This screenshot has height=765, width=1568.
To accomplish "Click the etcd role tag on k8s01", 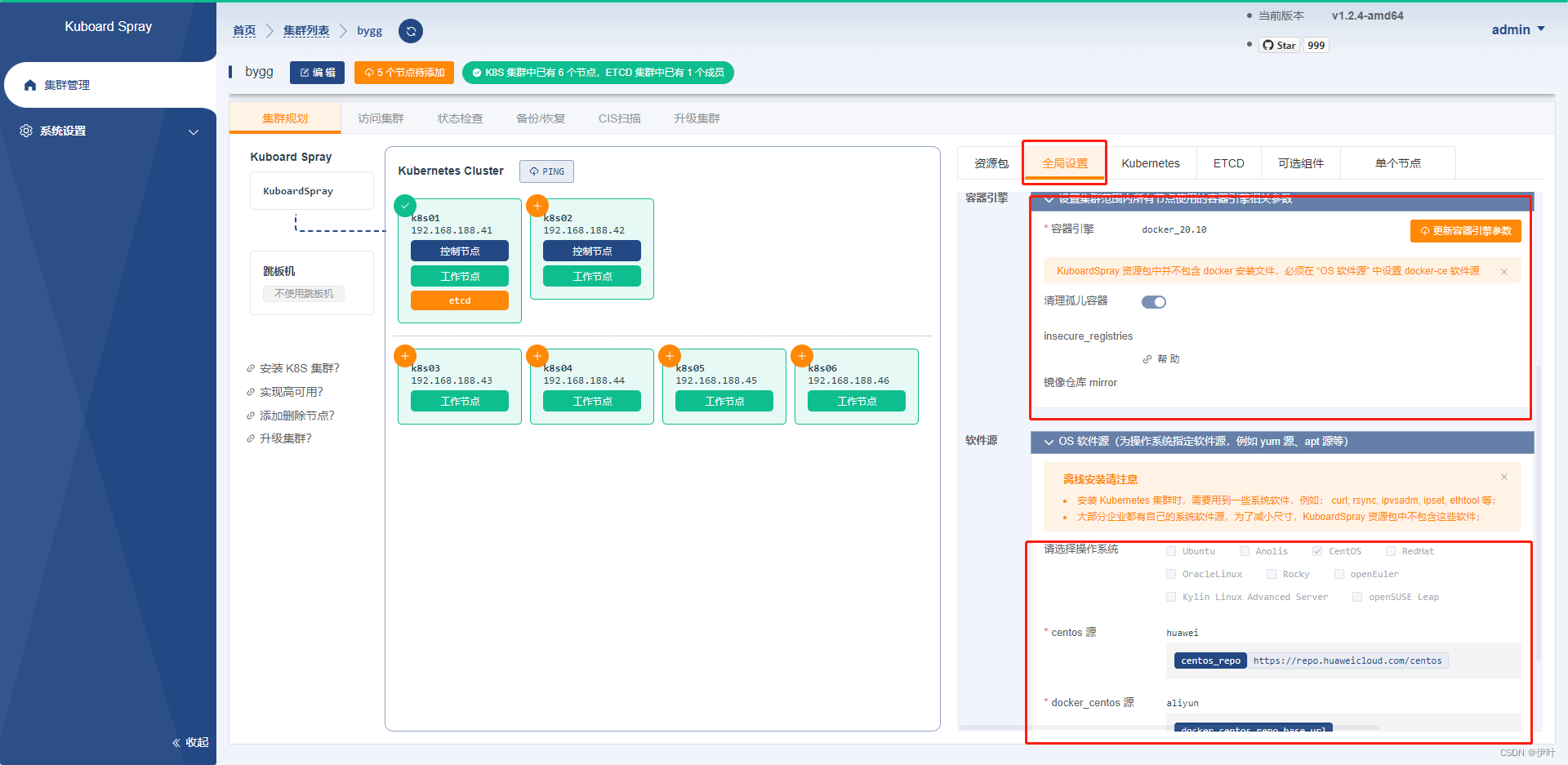I will click(x=460, y=300).
